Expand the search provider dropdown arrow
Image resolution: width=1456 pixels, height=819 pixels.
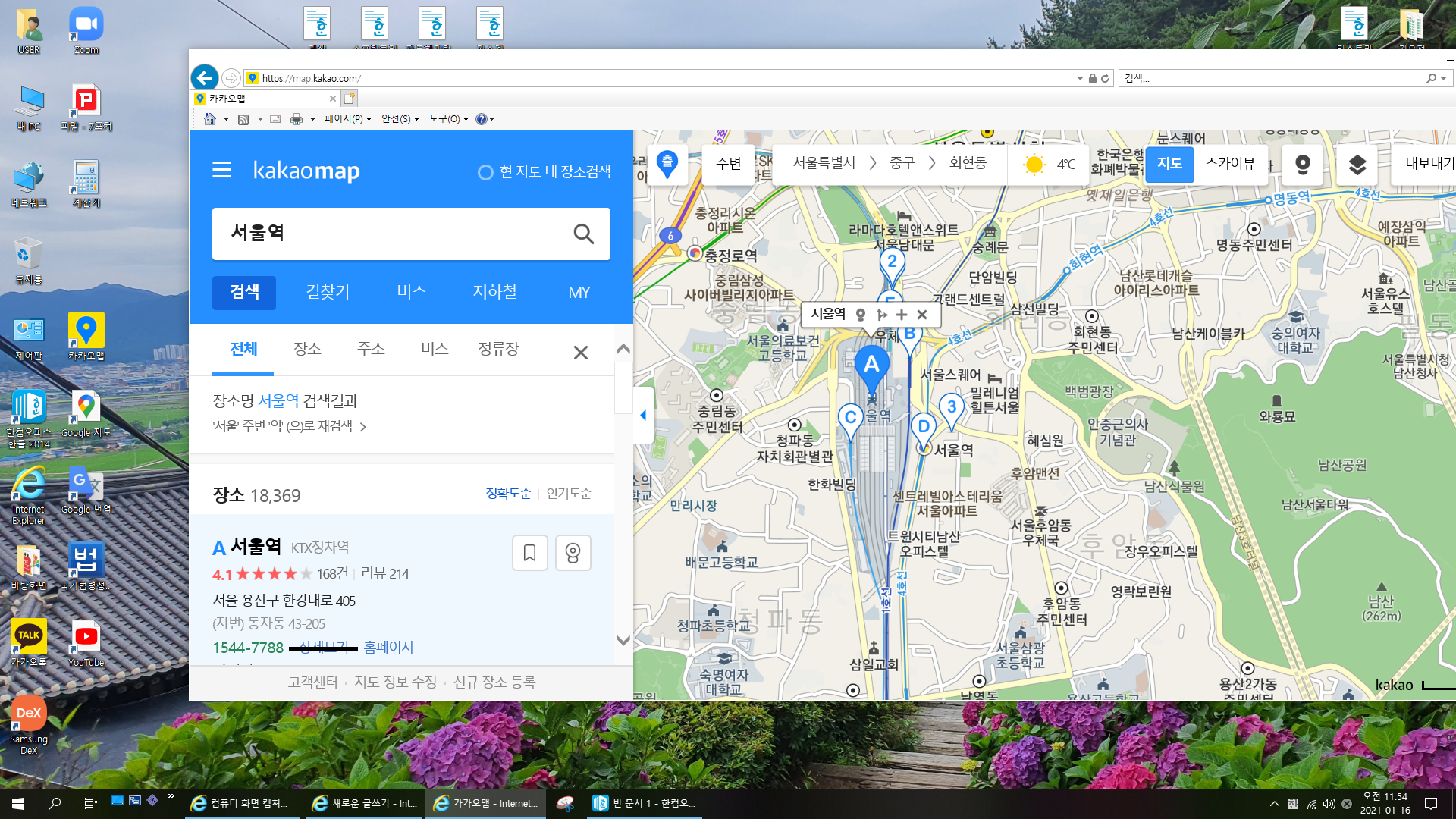tap(1443, 78)
